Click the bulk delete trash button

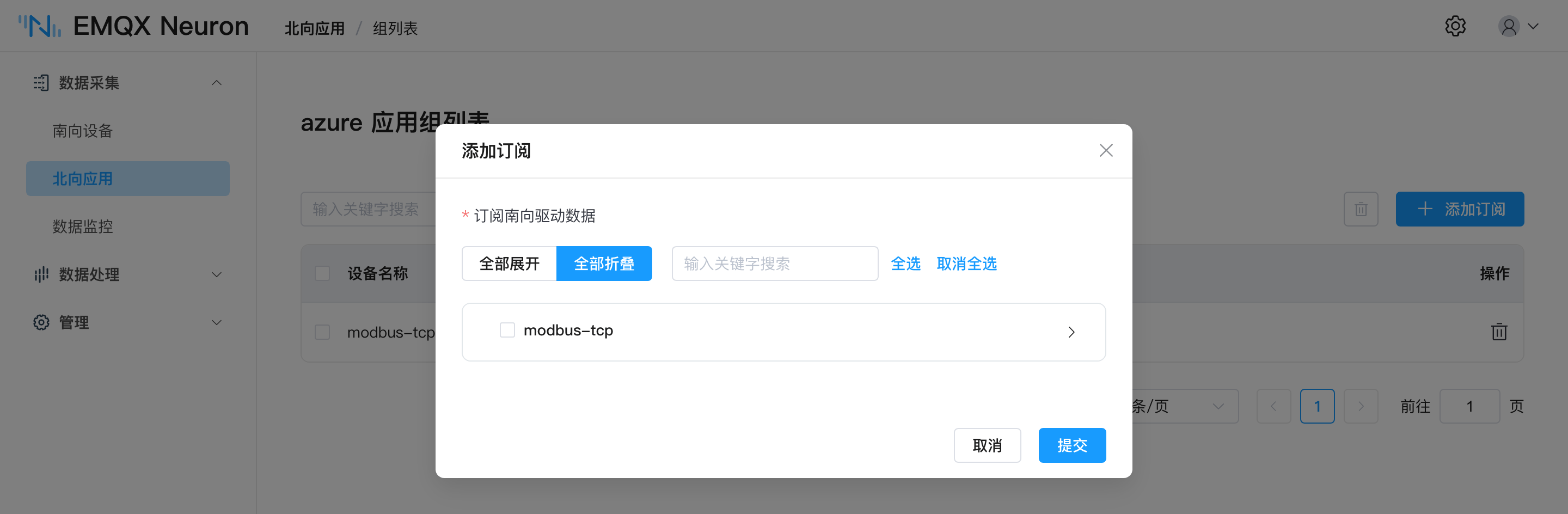1361,209
